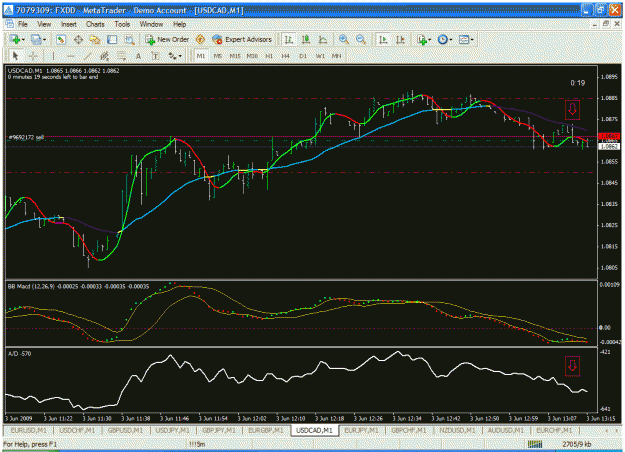Click the New Order button
This screenshot has height=452, width=625.
[x=167, y=39]
